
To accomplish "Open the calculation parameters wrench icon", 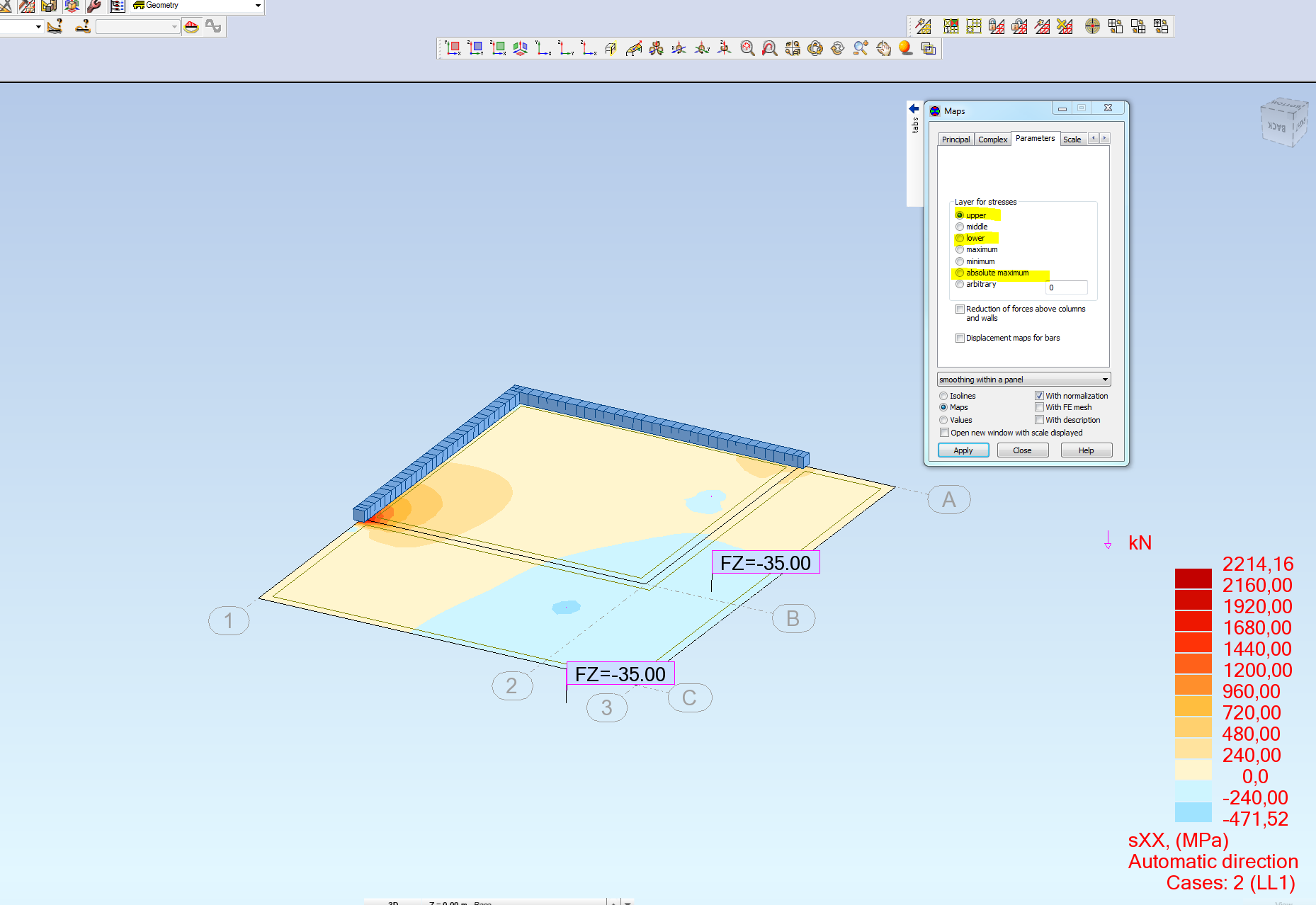I will pyautogui.click(x=93, y=6).
